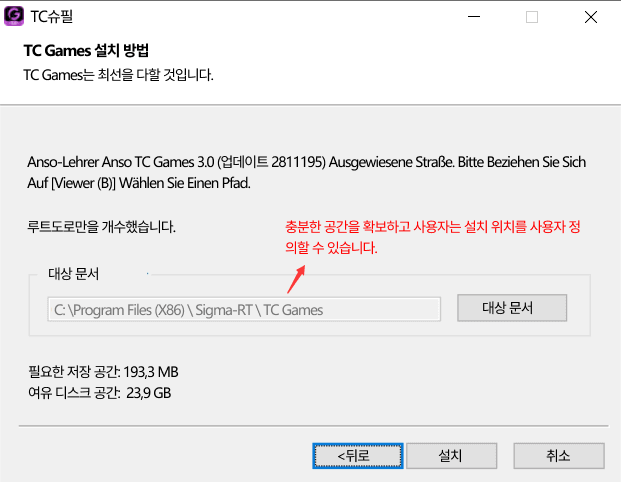
Task: Click the subtitle TC Games는 최선을 다할 것입니다.
Action: click(118, 75)
